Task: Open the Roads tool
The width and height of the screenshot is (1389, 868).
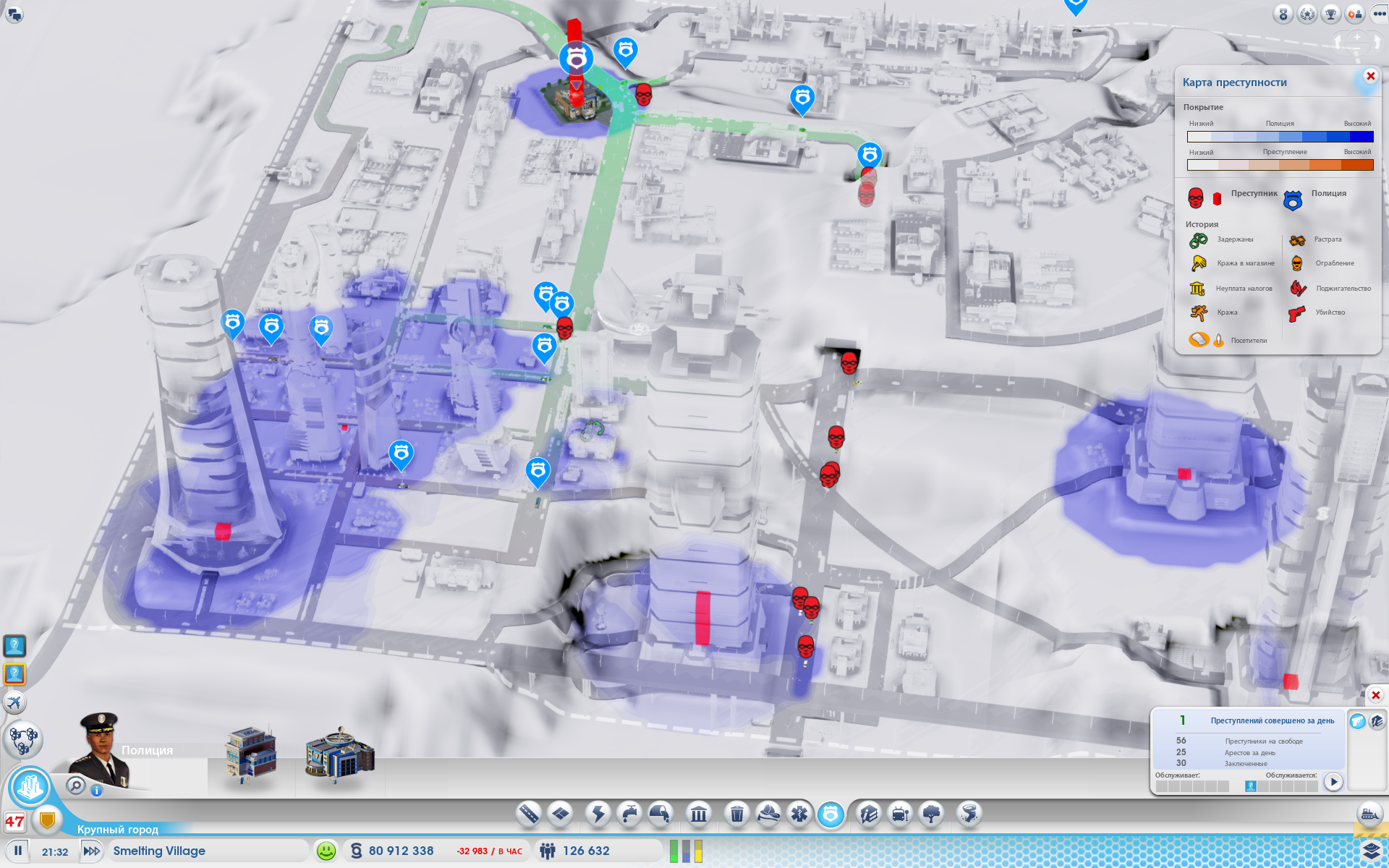Action: coord(529,814)
